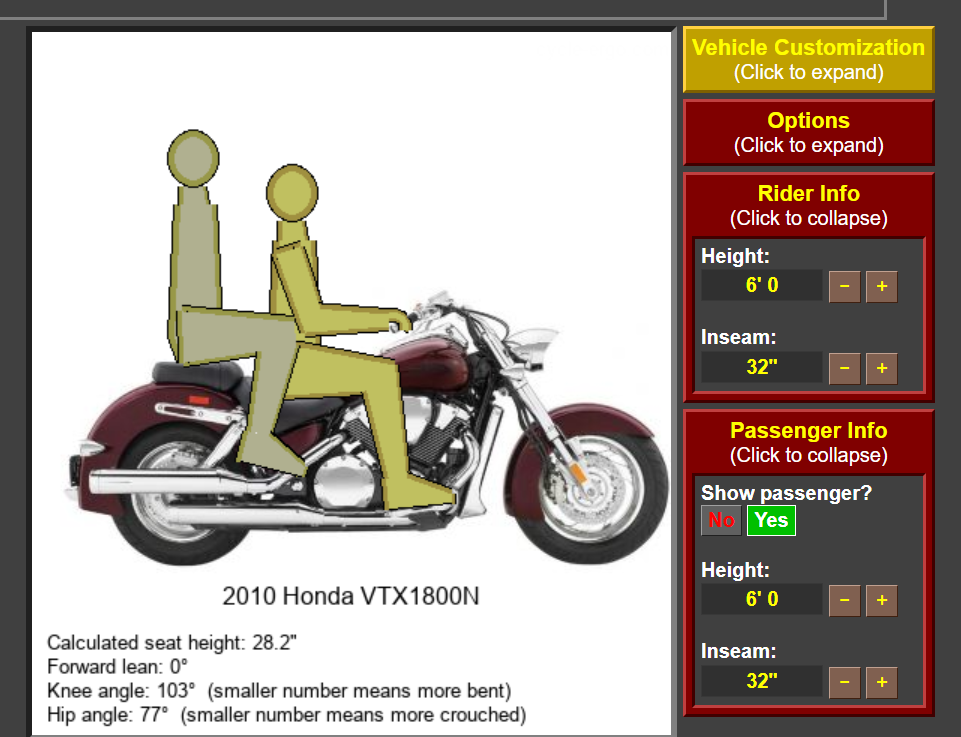The width and height of the screenshot is (961, 737).
Task: Expand the Options panel
Action: coord(808,132)
